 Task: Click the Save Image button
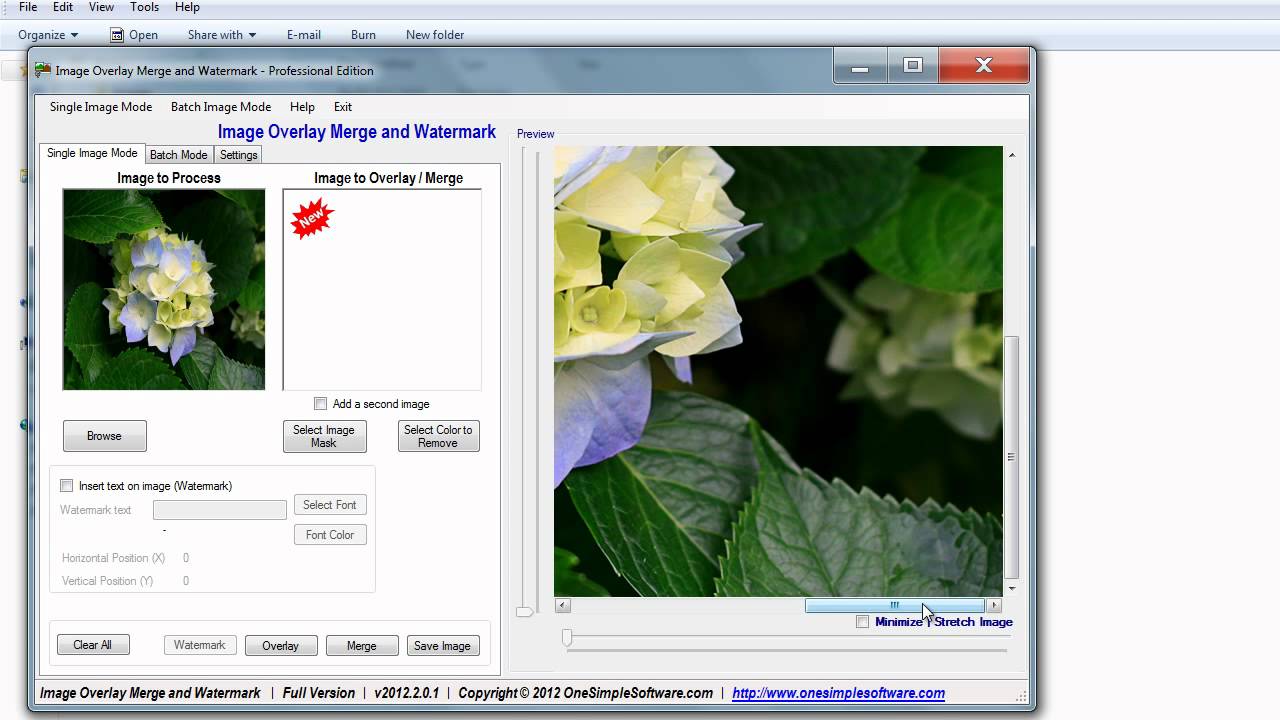point(443,646)
